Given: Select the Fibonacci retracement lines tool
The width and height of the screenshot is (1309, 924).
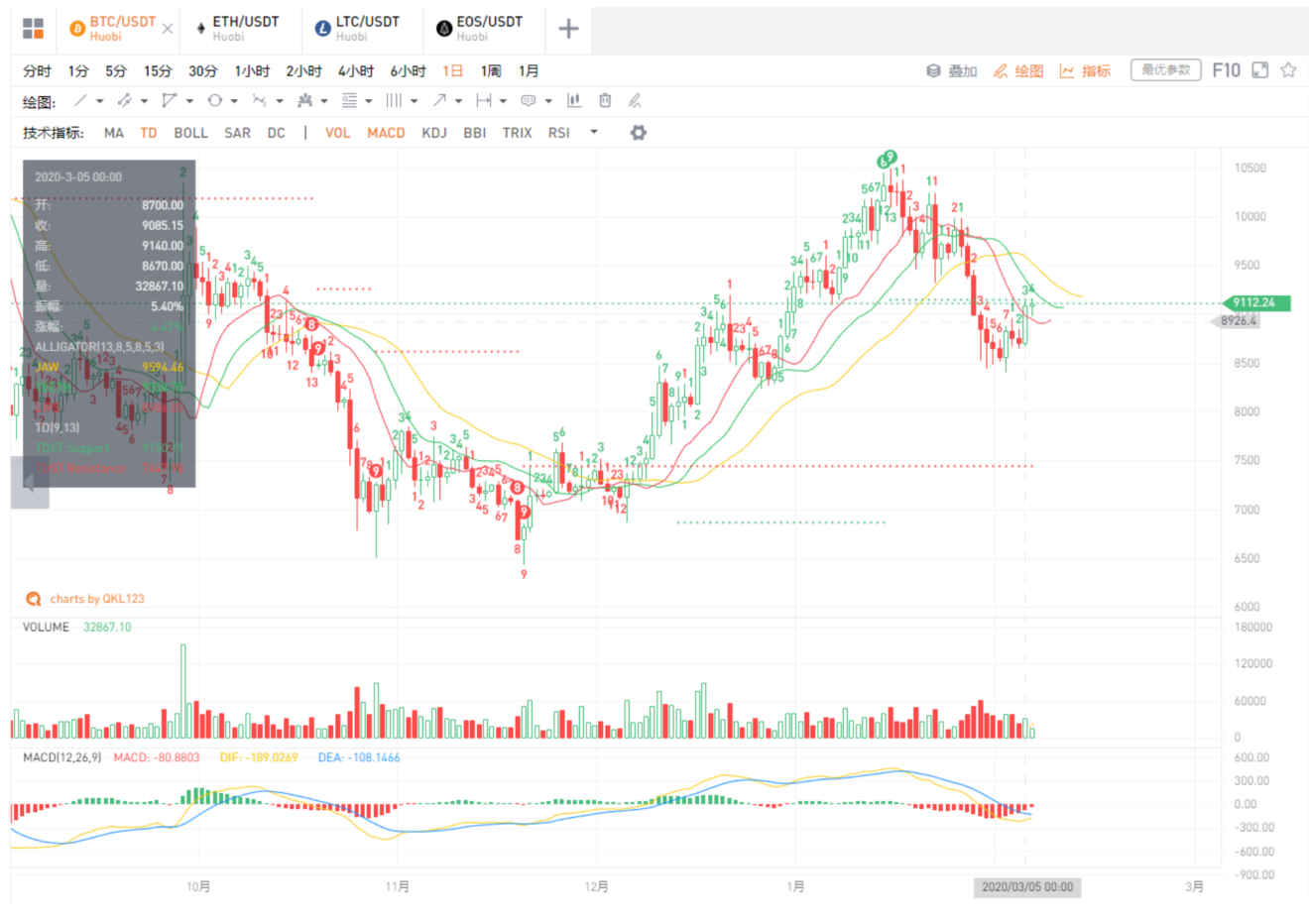Looking at the screenshot, I should (x=349, y=100).
